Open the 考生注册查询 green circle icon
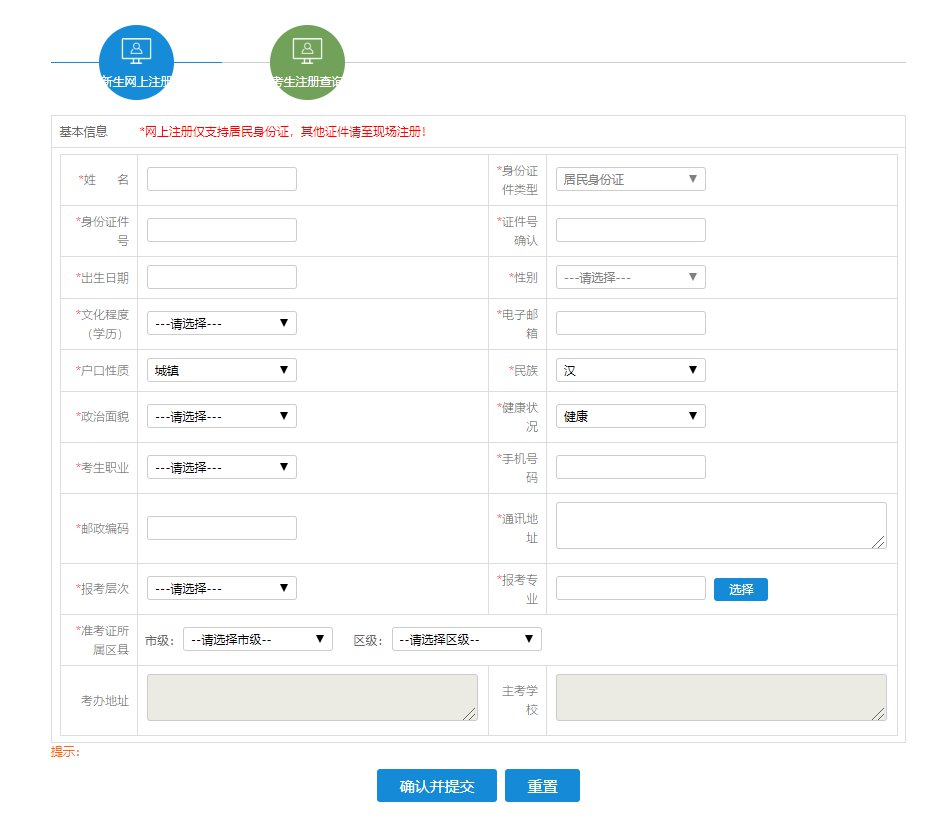This screenshot has height=823, width=952. click(x=307, y=62)
